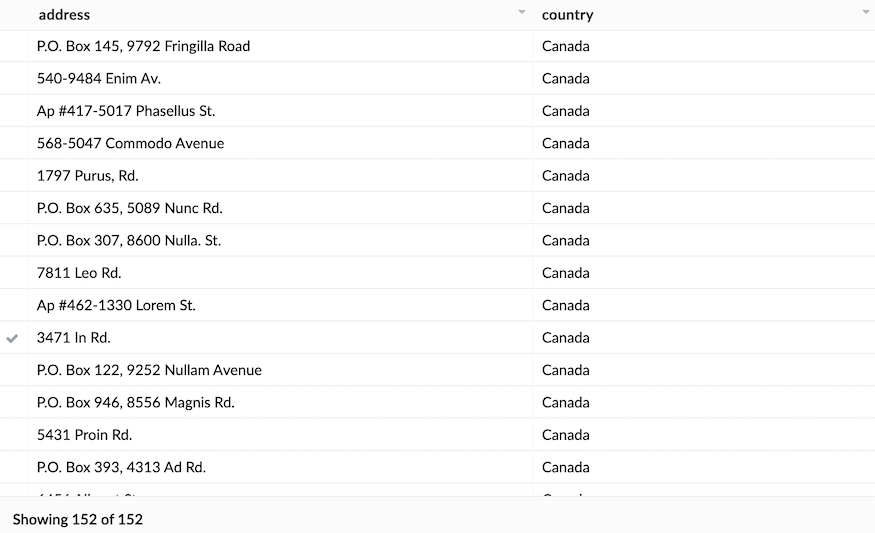Click the P.O. Box 307, 8600 Nulla. St. cell

point(129,240)
